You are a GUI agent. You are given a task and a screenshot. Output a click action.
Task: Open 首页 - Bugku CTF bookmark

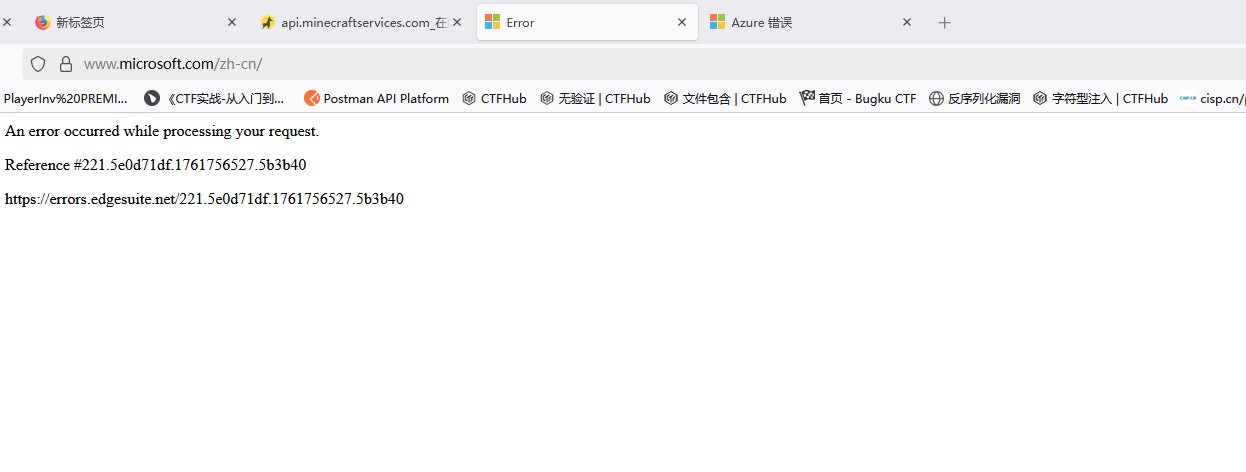(858, 98)
